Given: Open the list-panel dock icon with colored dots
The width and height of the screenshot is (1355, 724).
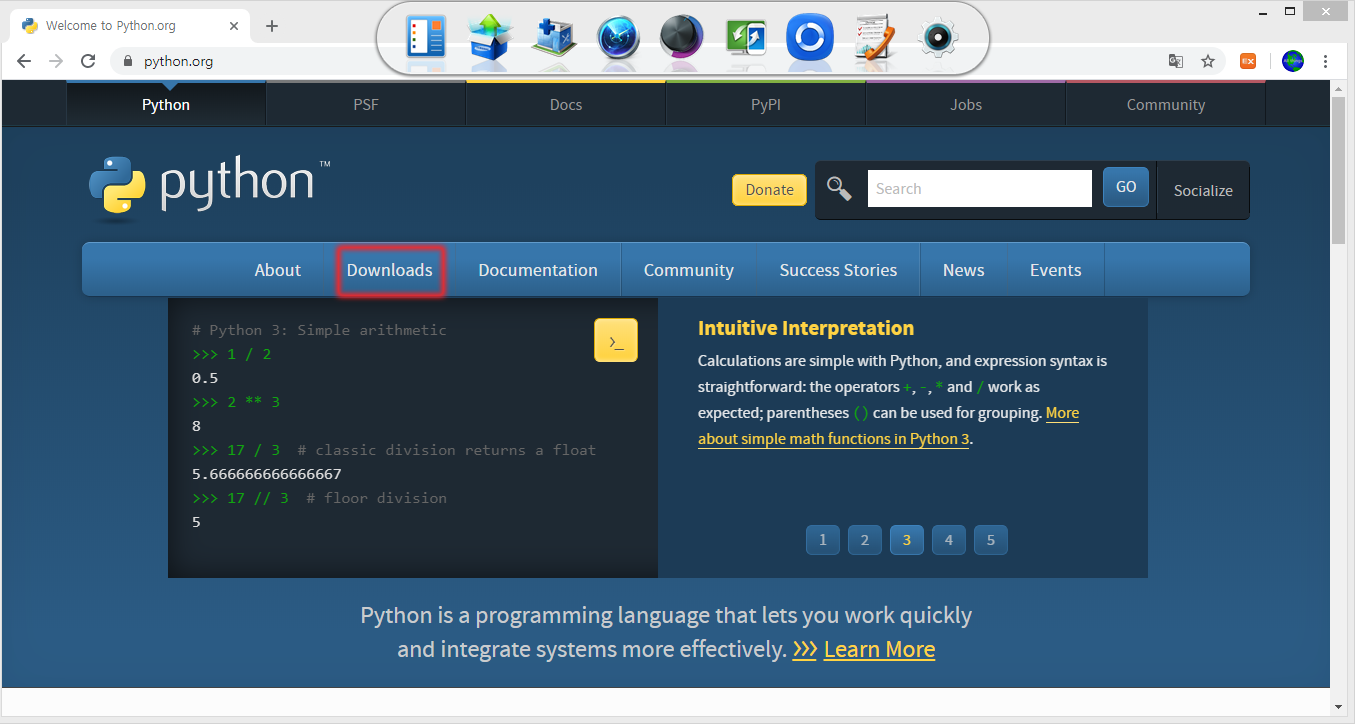Looking at the screenshot, I should coord(426,38).
